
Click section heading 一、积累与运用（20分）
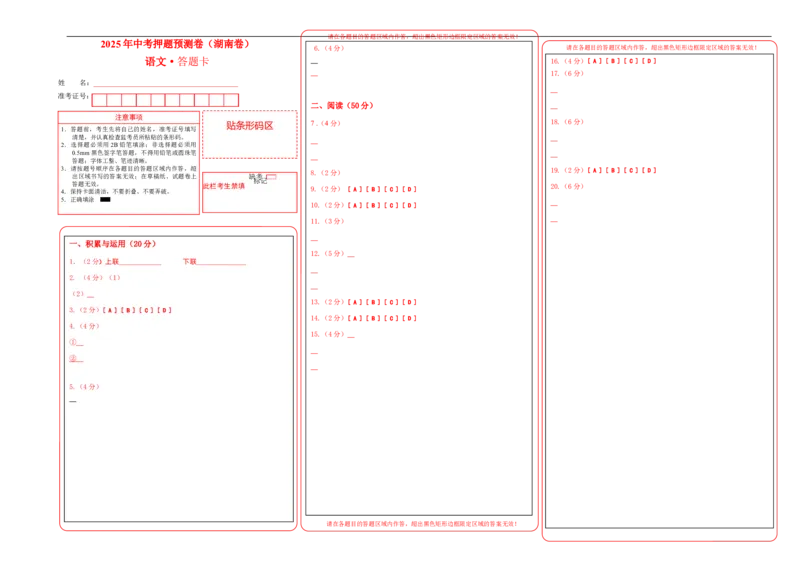pos(113,244)
